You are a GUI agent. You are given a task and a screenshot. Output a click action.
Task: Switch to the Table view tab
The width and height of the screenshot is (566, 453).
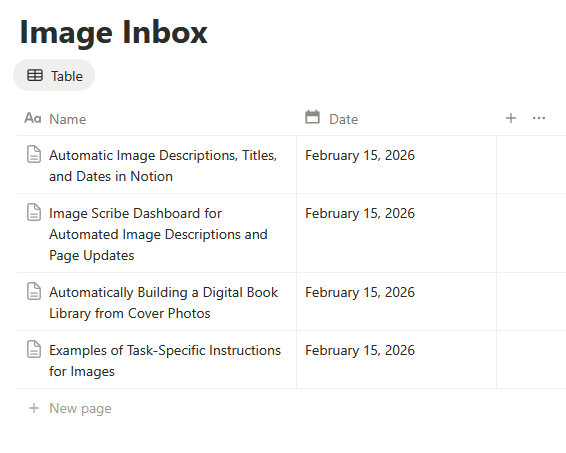tap(54, 75)
